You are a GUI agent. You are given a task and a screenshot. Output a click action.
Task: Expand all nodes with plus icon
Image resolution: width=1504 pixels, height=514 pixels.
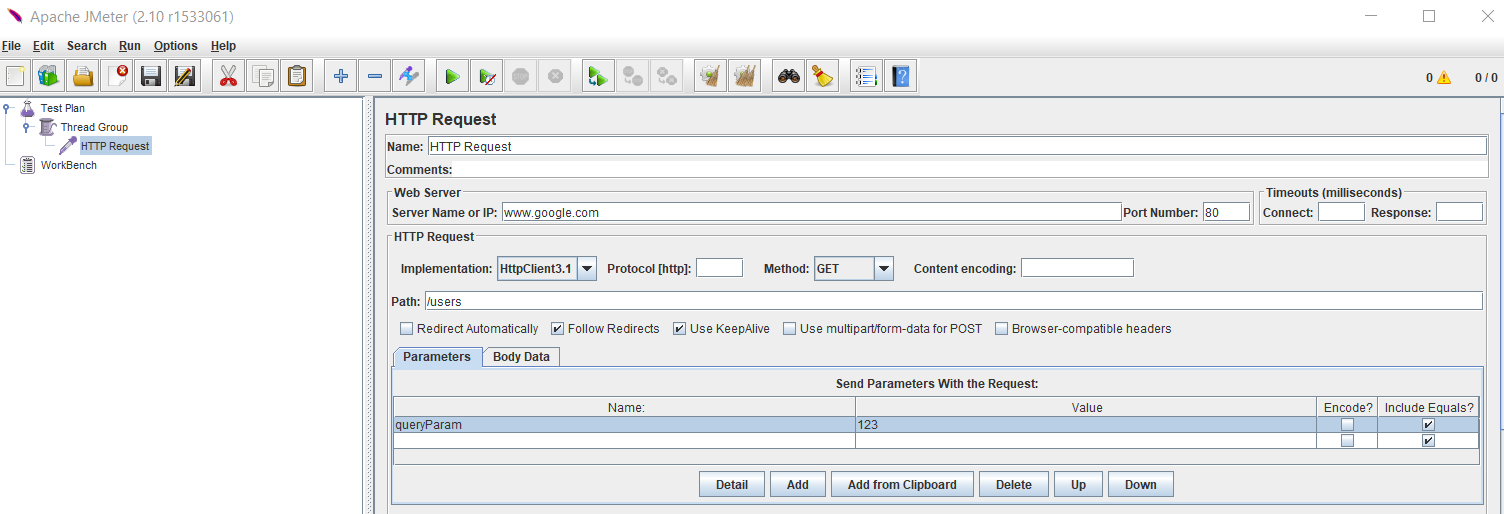click(341, 76)
